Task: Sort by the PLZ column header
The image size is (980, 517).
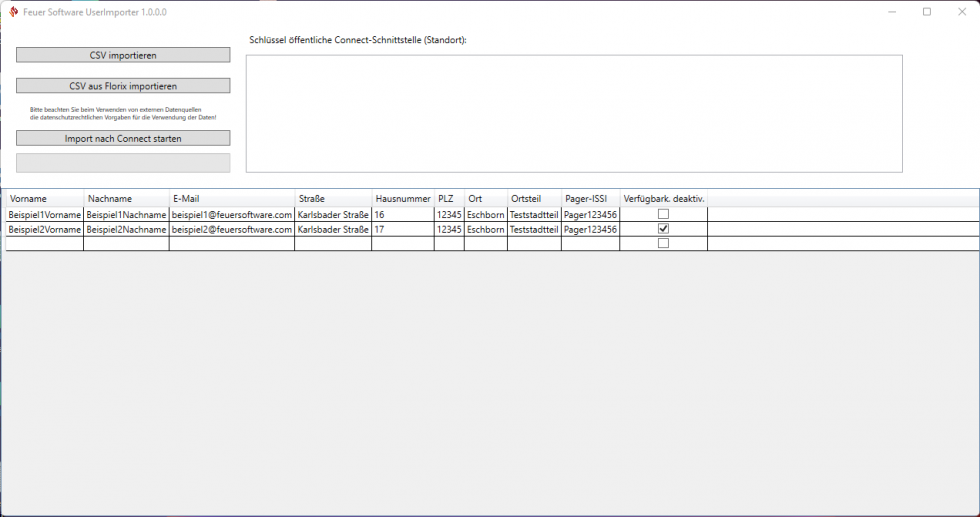Action: click(449, 199)
